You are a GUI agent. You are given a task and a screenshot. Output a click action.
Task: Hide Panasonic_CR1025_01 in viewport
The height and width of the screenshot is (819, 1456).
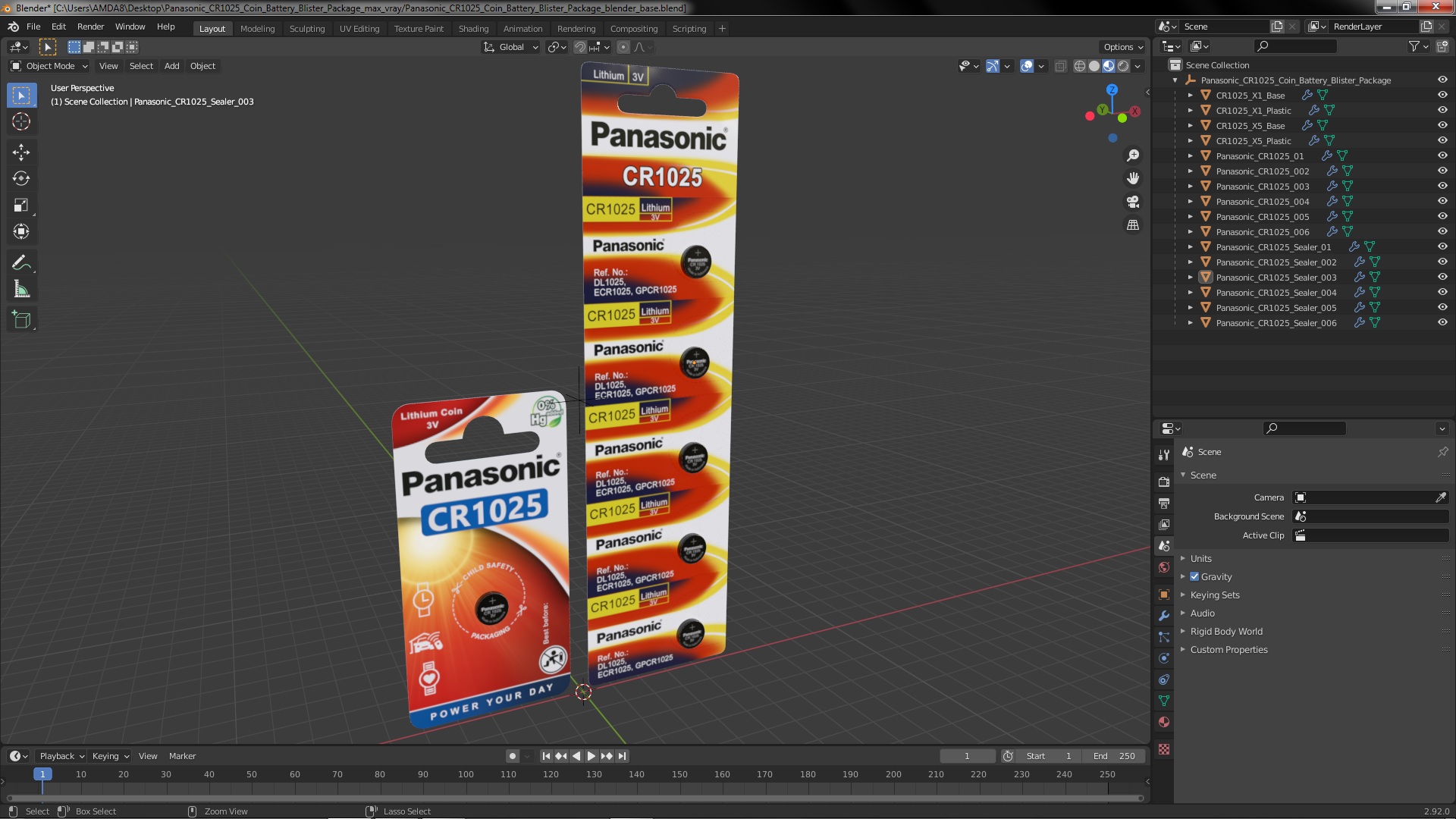(x=1442, y=156)
